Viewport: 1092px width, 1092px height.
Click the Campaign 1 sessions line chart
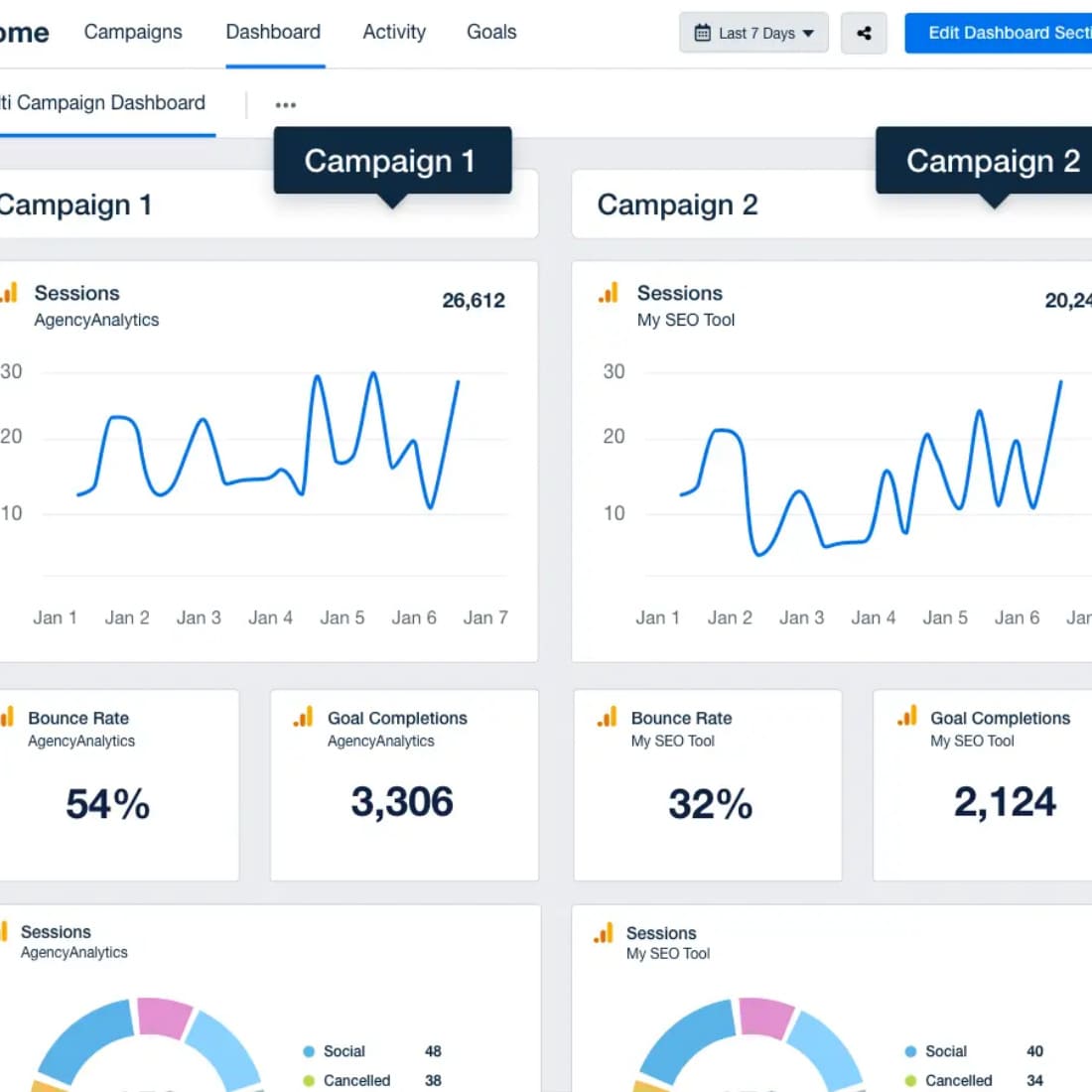pyautogui.click(x=268, y=440)
